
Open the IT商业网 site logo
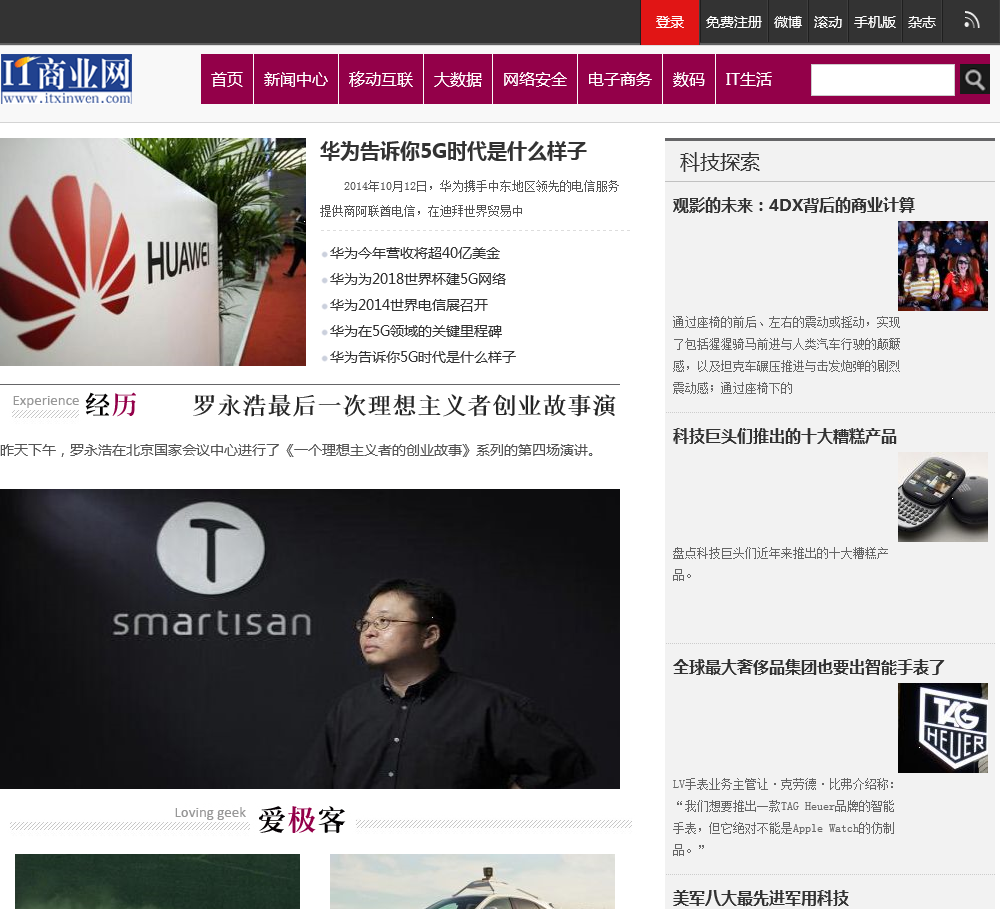pyautogui.click(x=66, y=79)
